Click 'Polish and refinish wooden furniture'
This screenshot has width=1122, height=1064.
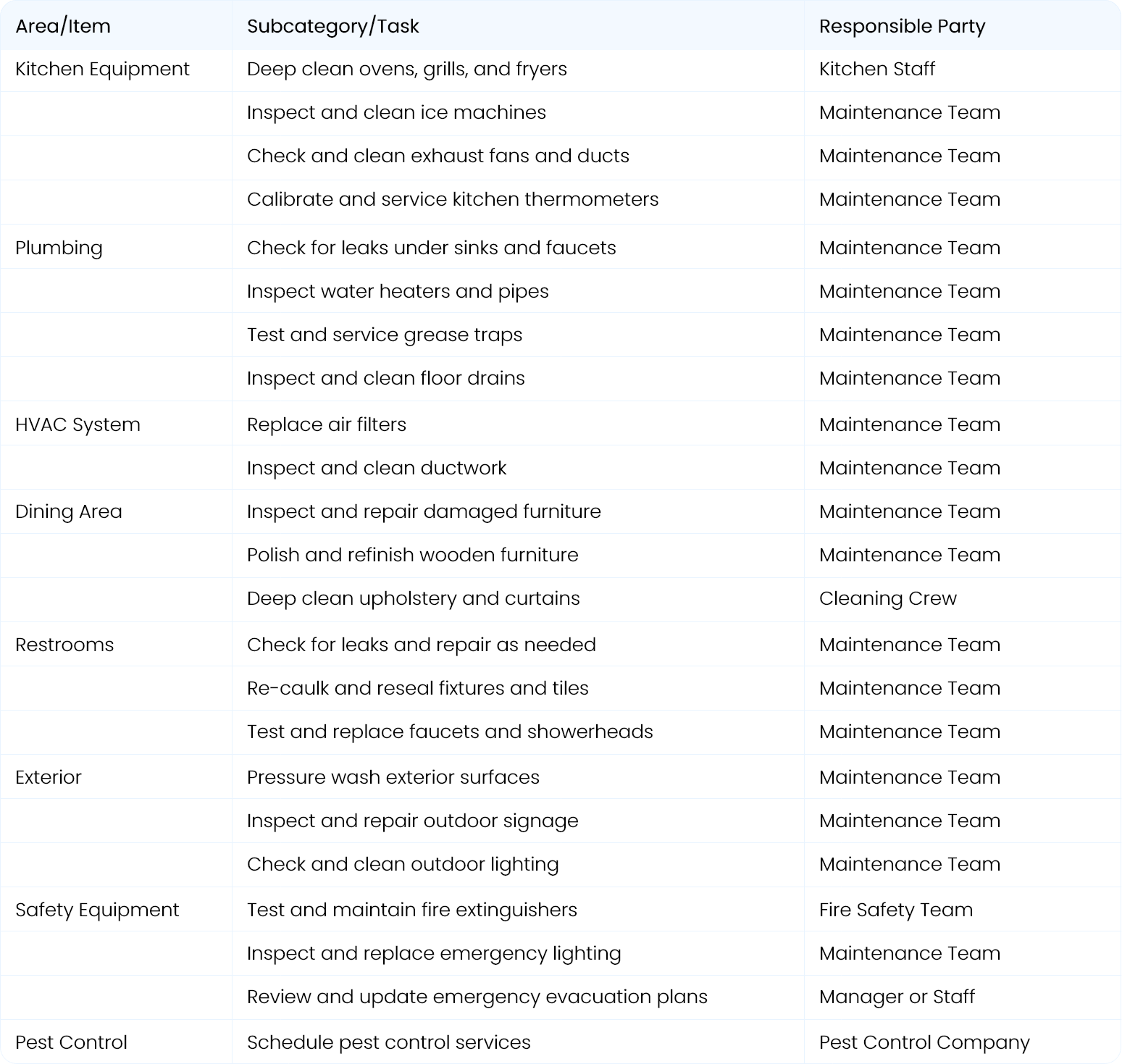click(413, 555)
